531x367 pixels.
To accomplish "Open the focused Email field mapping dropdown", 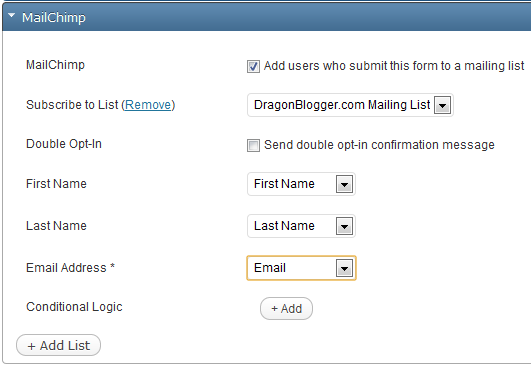I will point(301,268).
